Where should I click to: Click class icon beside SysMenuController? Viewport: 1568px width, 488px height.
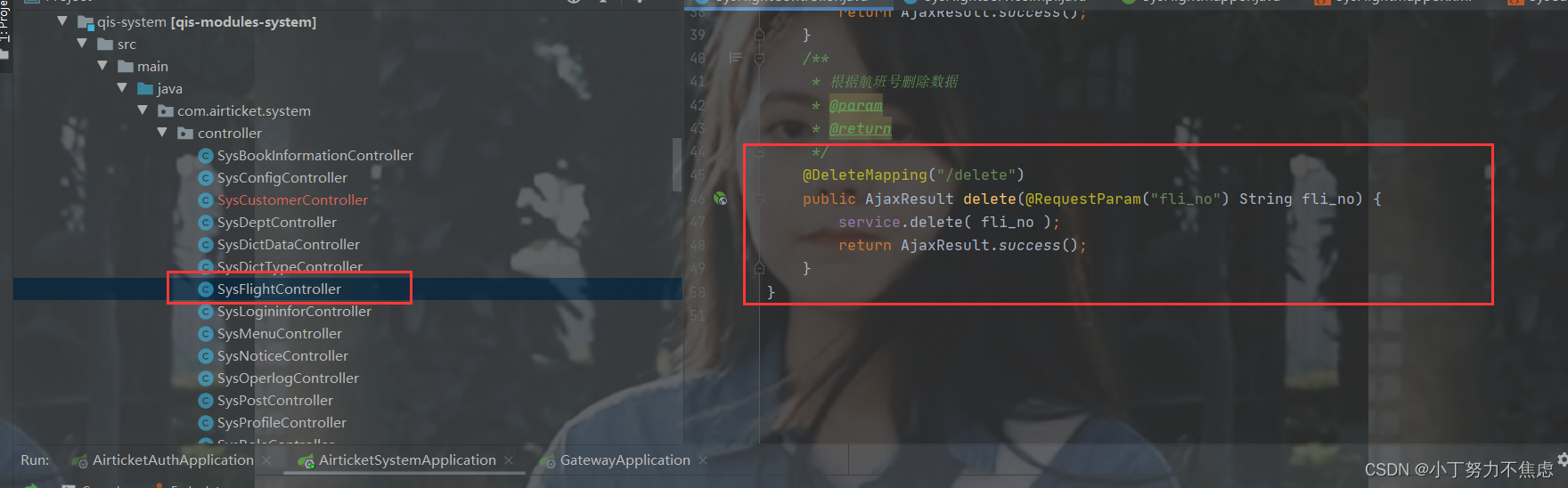[x=206, y=334]
